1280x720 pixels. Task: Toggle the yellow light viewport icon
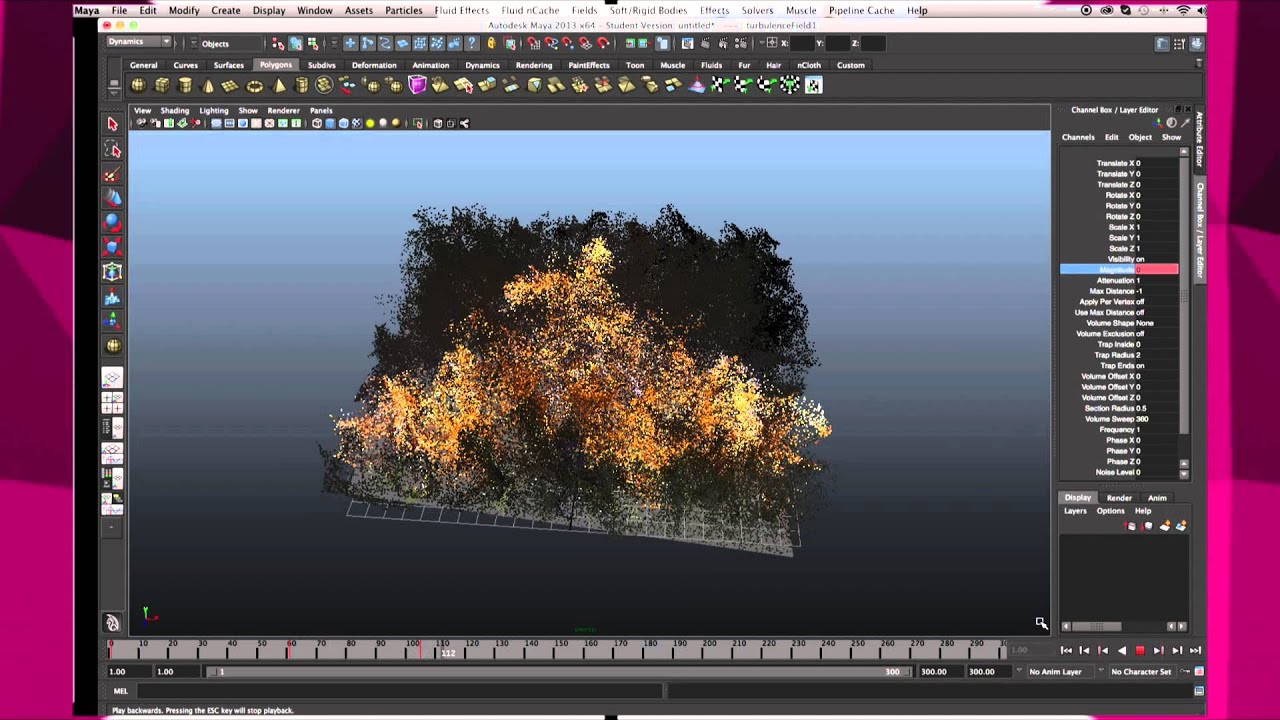click(x=370, y=124)
